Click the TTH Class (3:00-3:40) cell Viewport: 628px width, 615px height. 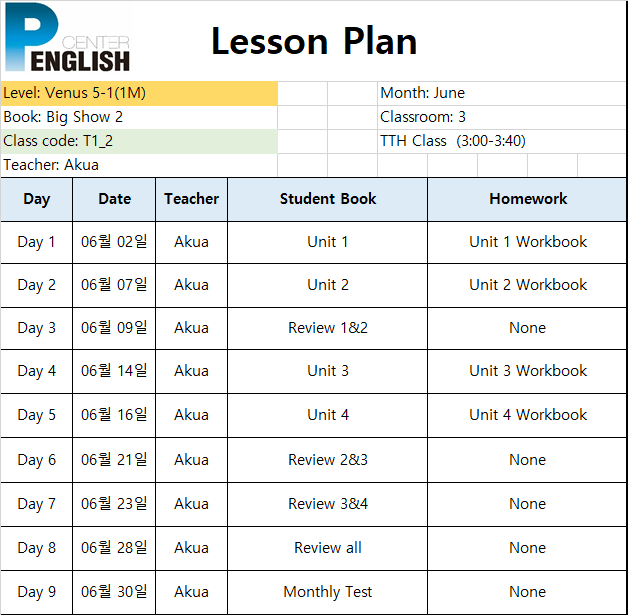click(502, 141)
